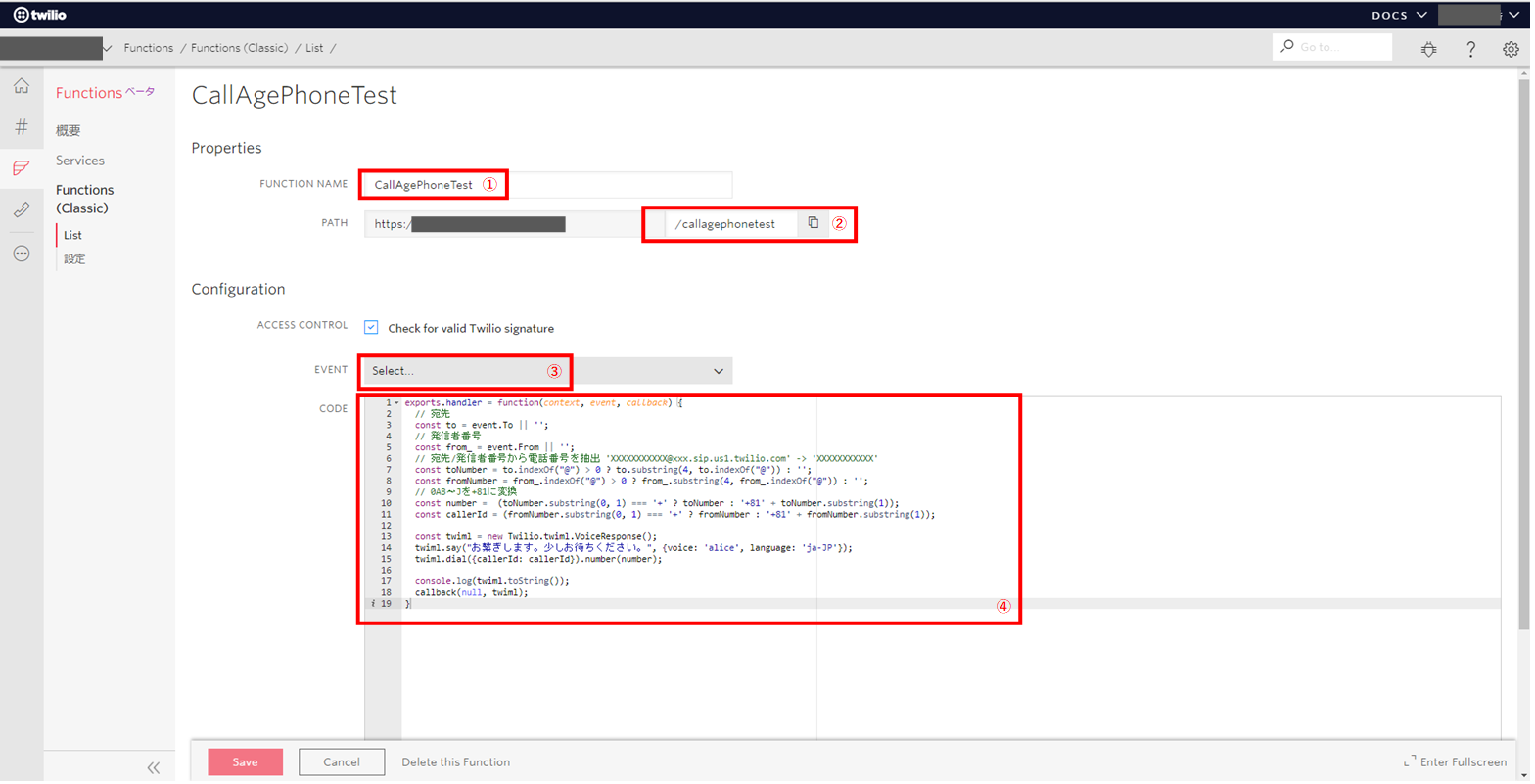Viewport: 1535px width, 784px height.
Task: Click the Twilio logo
Action: [x=39, y=15]
